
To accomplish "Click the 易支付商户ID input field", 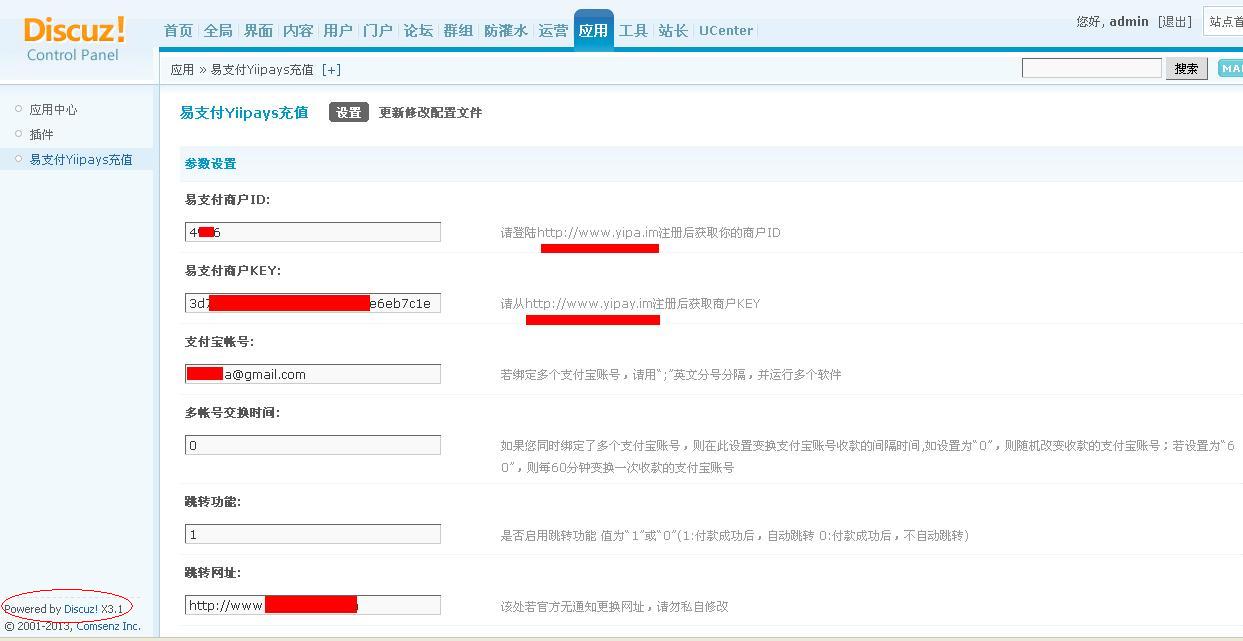I will click(313, 232).
